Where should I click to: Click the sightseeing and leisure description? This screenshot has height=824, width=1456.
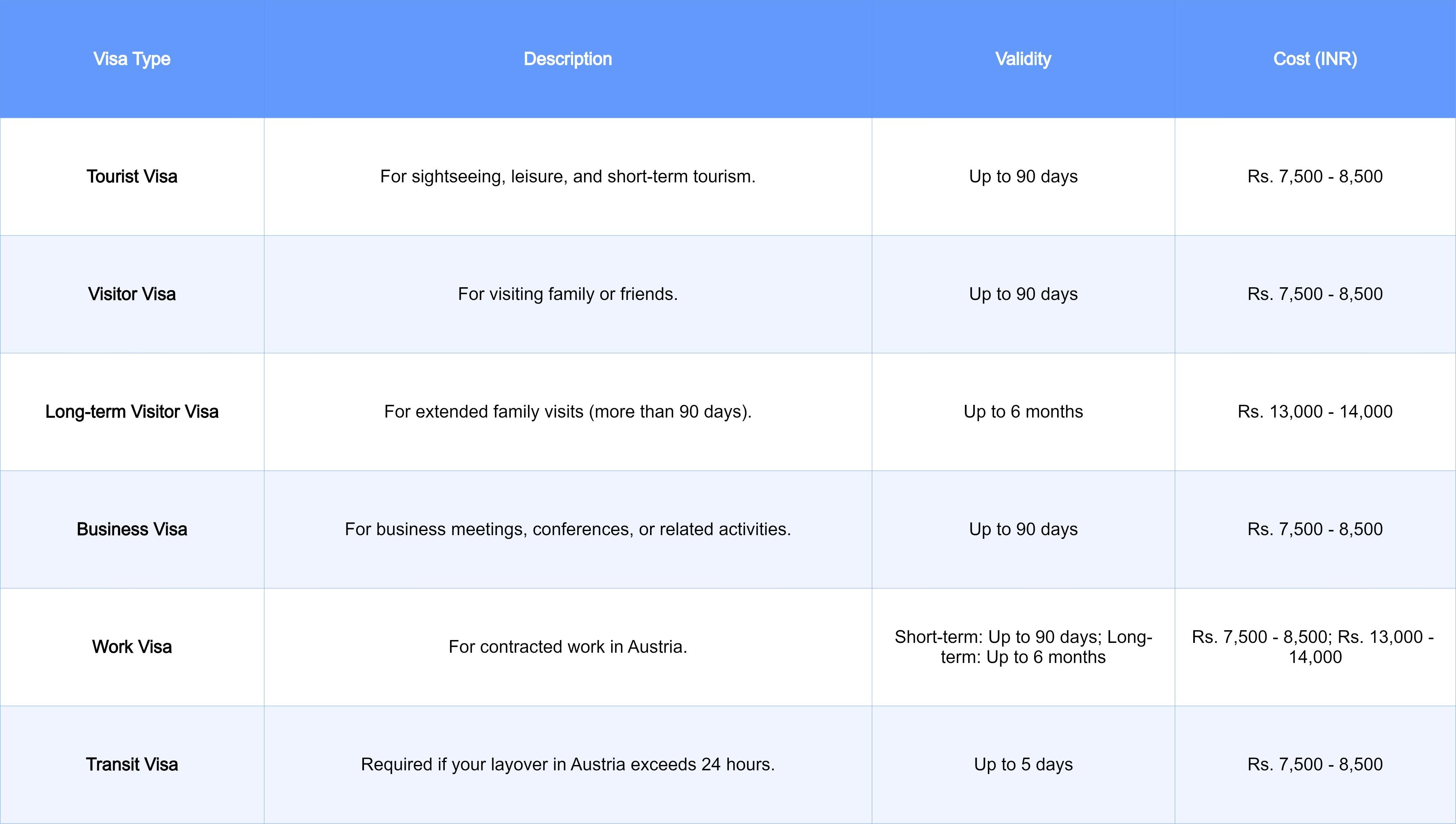pyautogui.click(x=568, y=177)
